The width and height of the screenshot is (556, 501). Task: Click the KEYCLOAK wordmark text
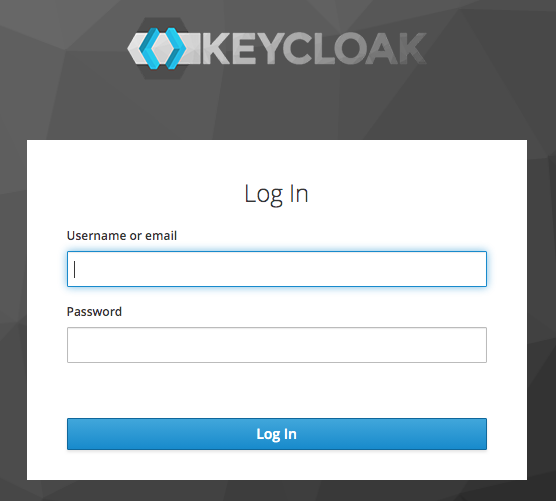tap(314, 49)
